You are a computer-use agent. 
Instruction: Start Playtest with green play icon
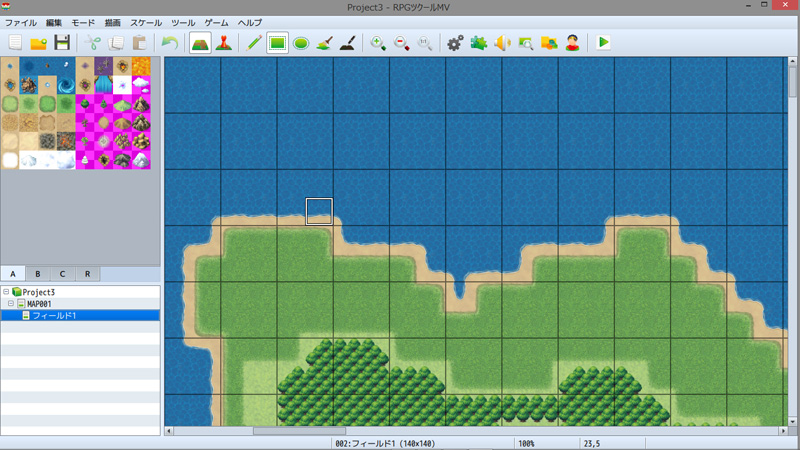click(x=604, y=43)
